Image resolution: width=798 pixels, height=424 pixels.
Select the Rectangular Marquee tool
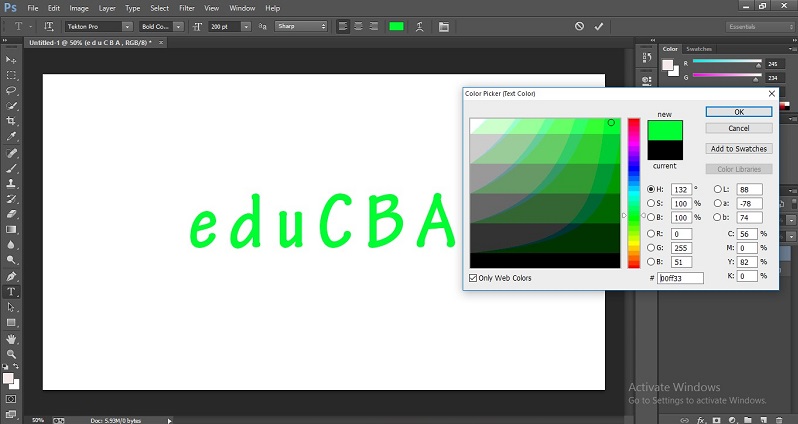pyautogui.click(x=11, y=75)
